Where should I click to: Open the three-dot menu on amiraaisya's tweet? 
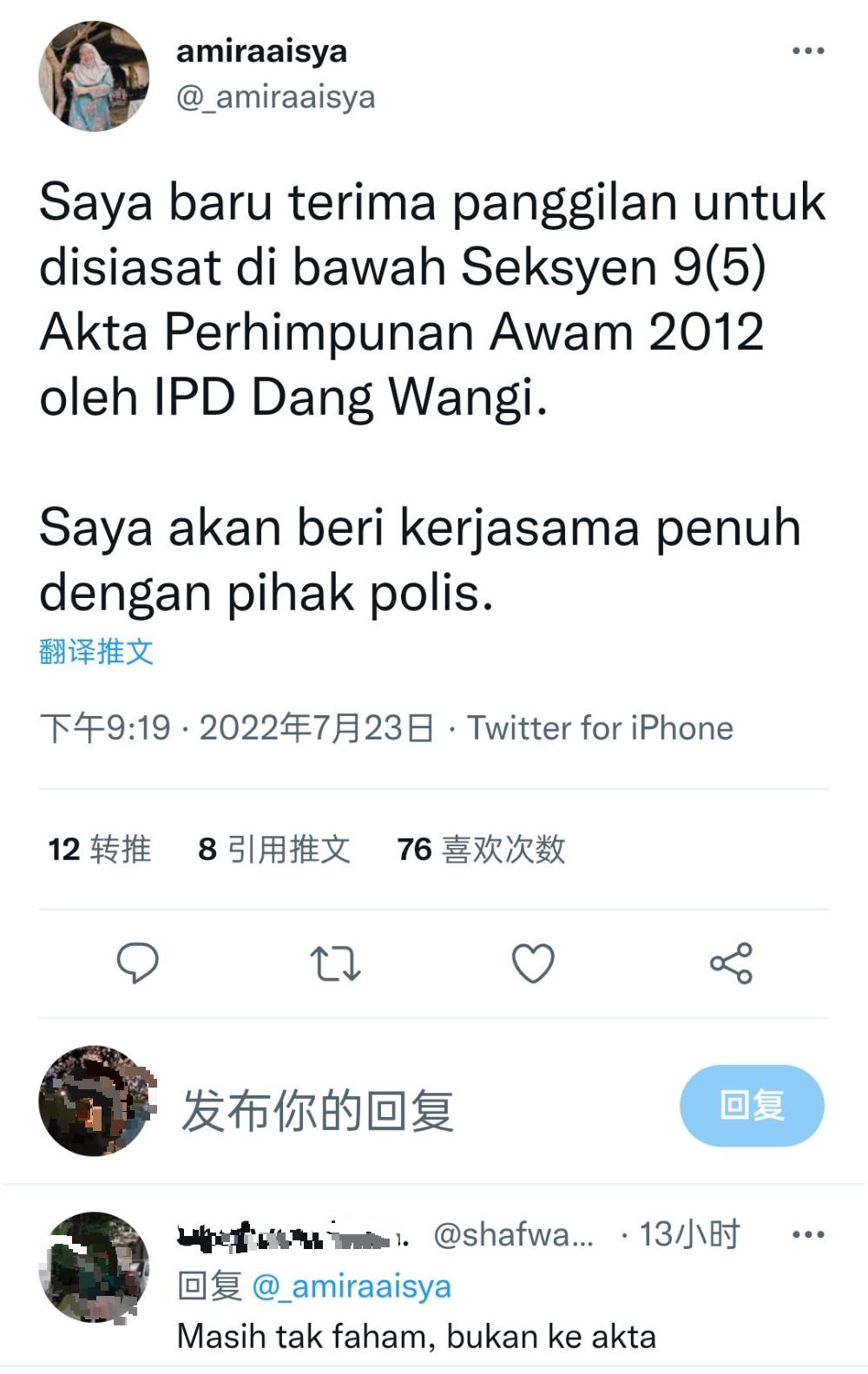click(808, 51)
